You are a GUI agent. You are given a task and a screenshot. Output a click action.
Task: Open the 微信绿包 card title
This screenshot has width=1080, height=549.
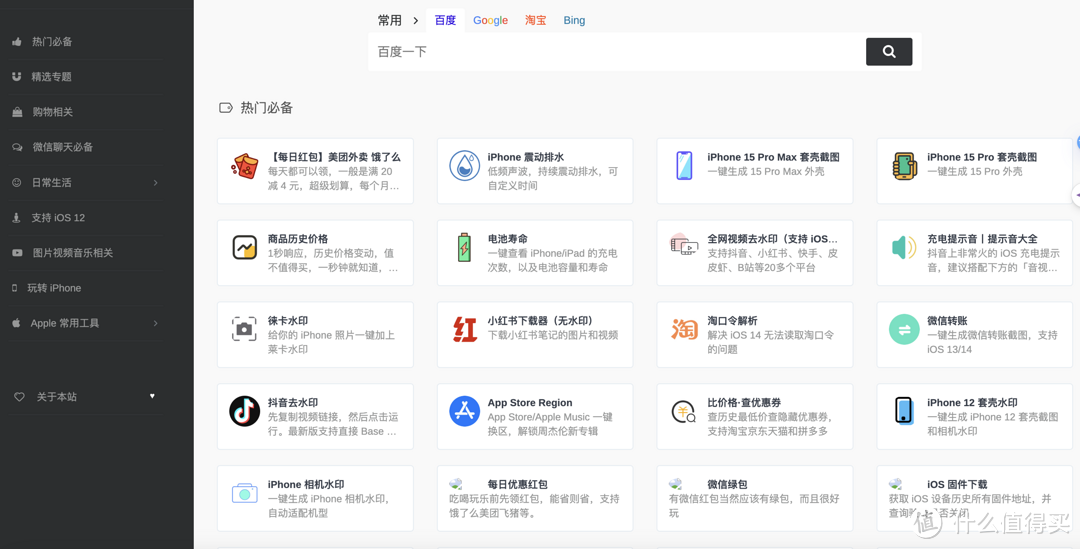pos(727,484)
